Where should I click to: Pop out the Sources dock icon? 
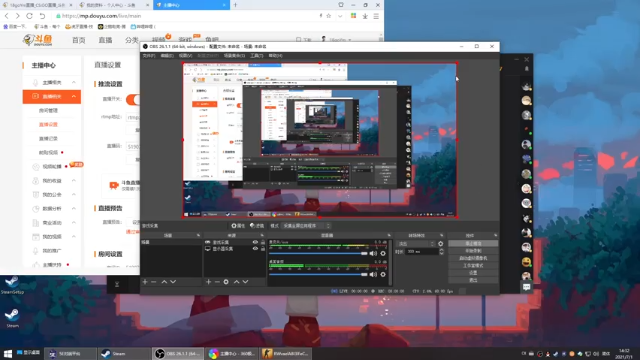262,236
